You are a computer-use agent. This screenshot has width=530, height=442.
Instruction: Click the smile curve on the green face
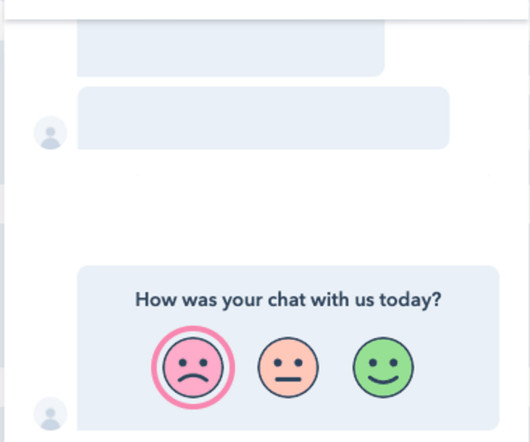(x=383, y=379)
